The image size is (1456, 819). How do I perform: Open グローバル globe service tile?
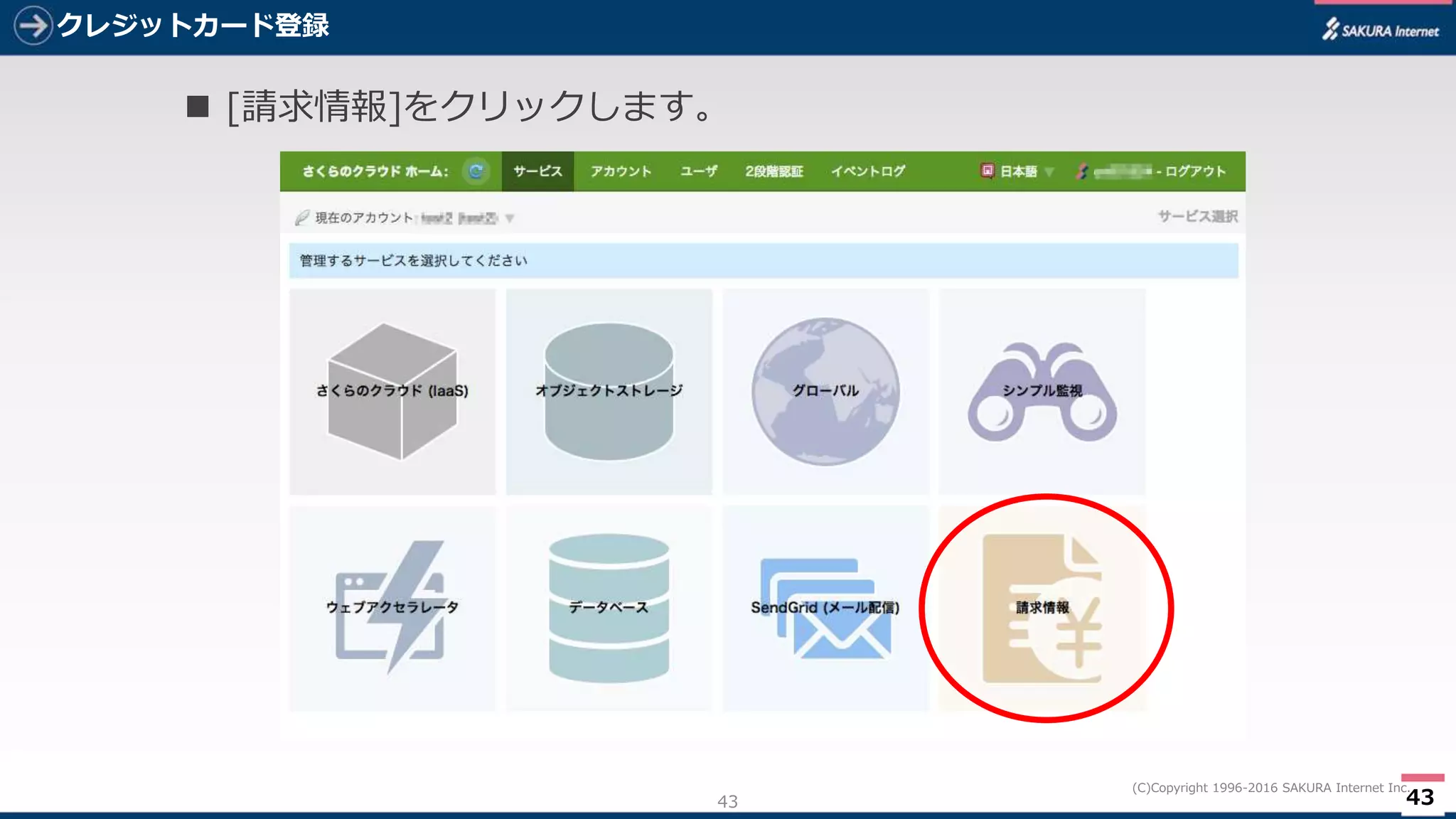pos(825,391)
